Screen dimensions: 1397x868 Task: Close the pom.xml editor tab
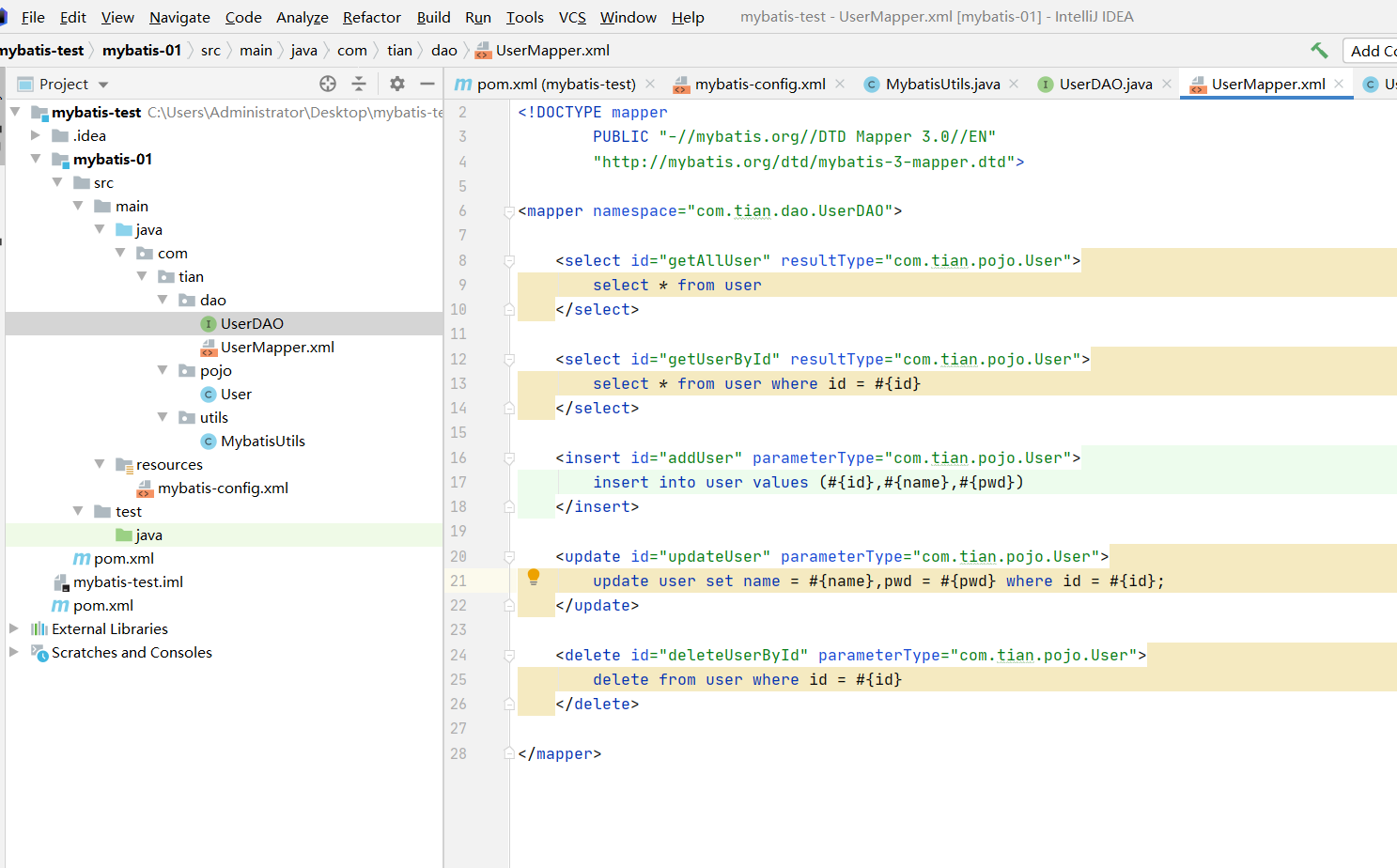650,84
